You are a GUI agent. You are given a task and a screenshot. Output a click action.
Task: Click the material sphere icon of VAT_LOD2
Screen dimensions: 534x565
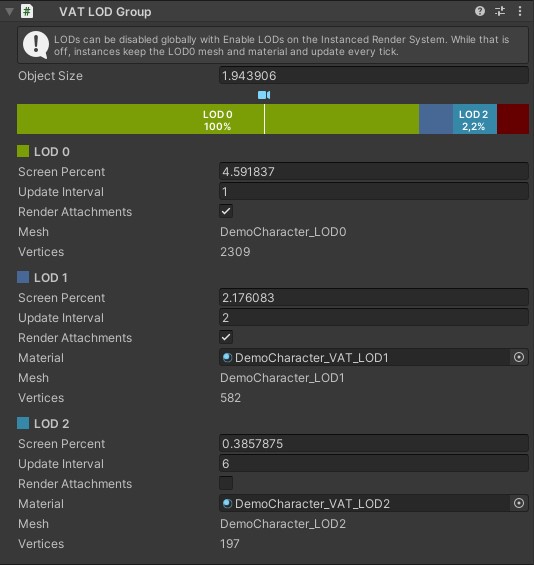[227, 503]
